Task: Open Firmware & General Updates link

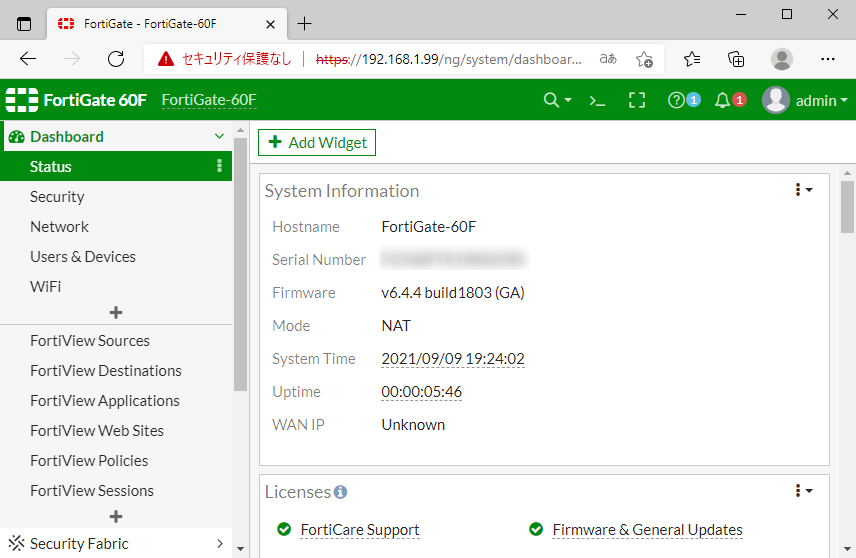Action: 647,530
